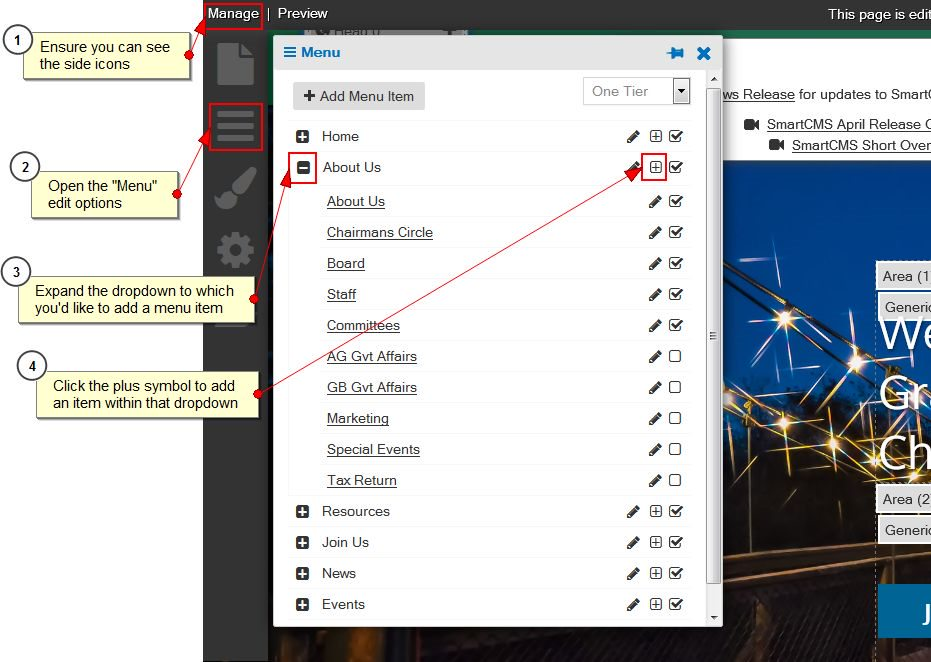931x662 pixels.
Task: Open the paintbrush design sidebar icon
Action: point(235,188)
